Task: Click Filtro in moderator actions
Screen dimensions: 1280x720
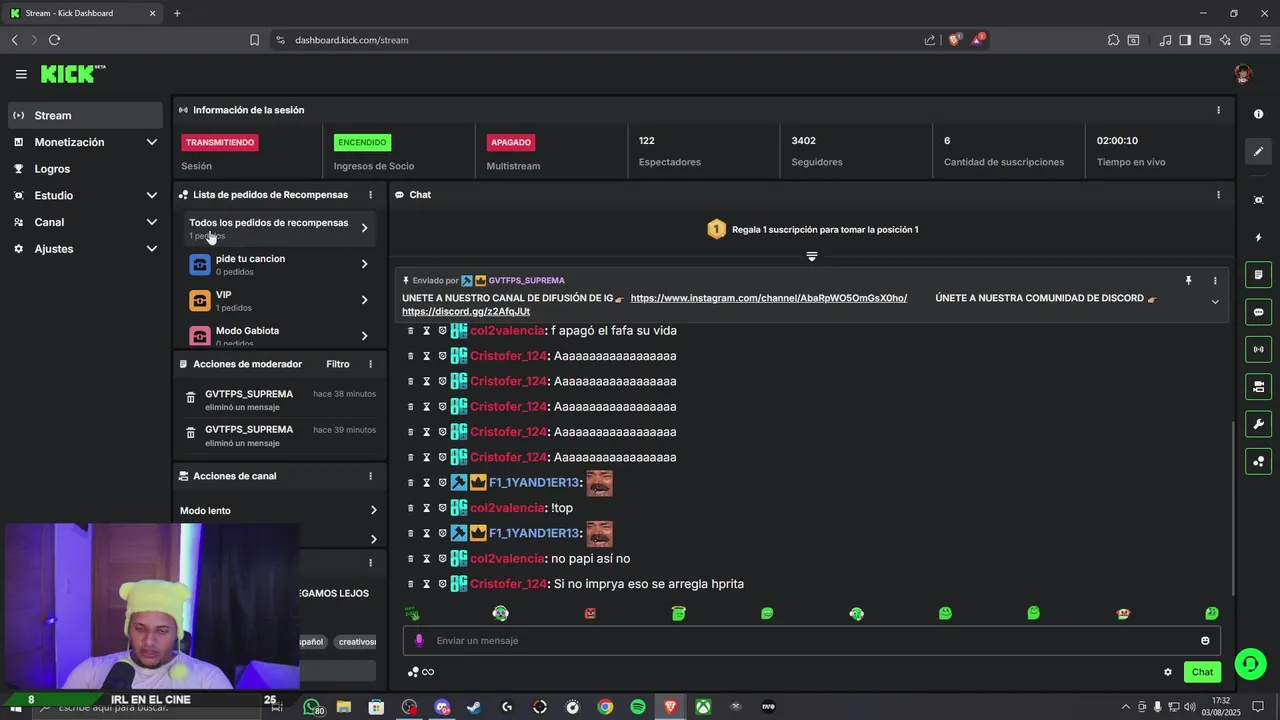Action: [338, 364]
